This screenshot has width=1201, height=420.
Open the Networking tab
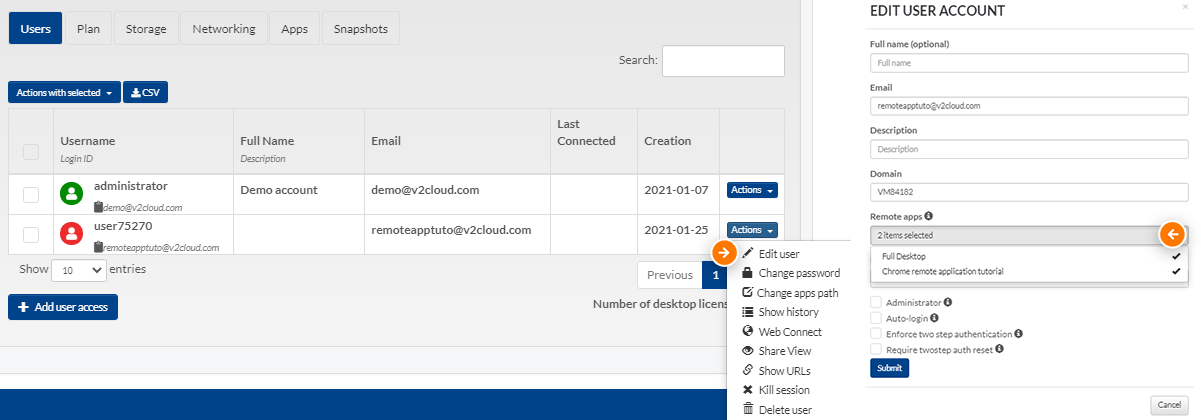click(224, 29)
